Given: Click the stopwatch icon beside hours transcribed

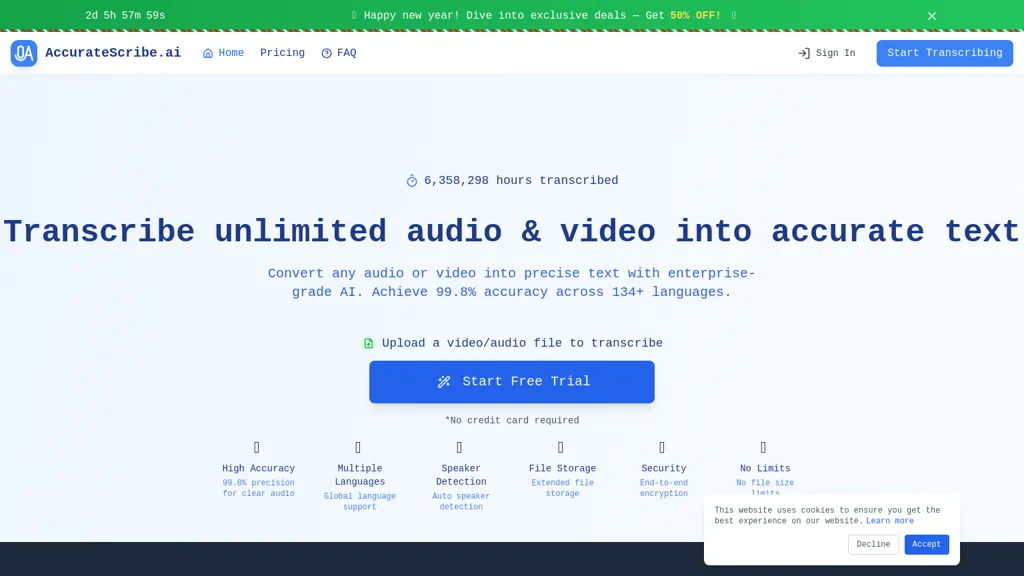Looking at the screenshot, I should tap(411, 181).
